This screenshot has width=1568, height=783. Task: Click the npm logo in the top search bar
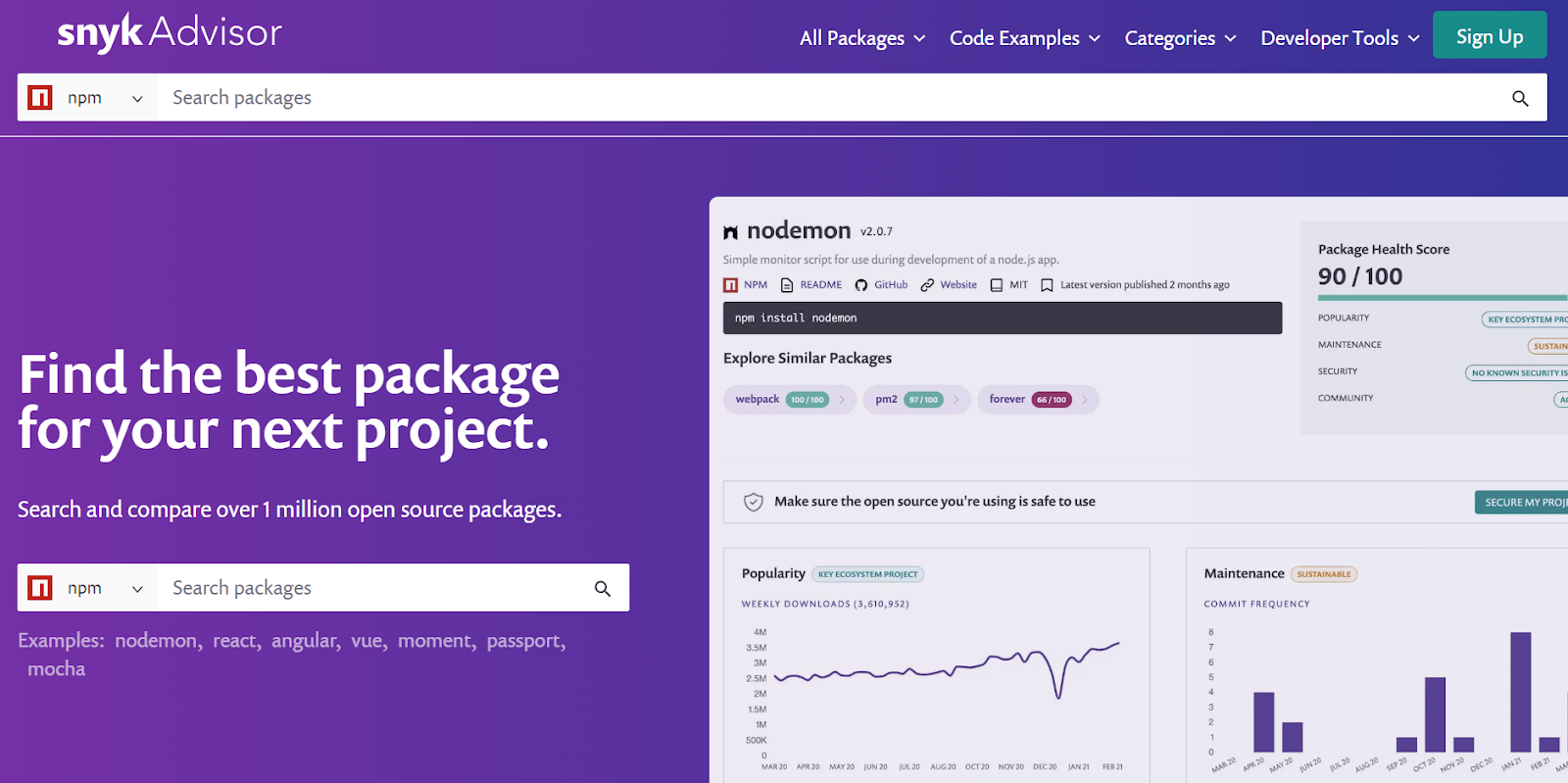[40, 98]
